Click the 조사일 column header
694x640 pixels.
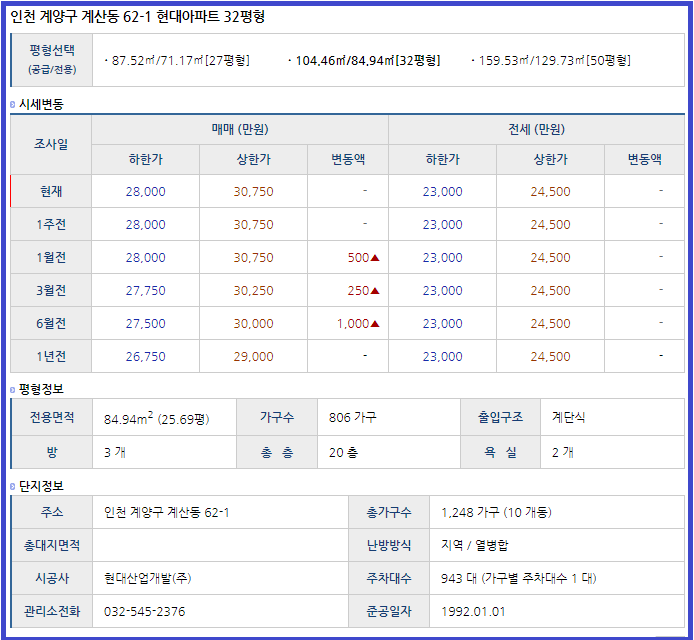(51, 144)
